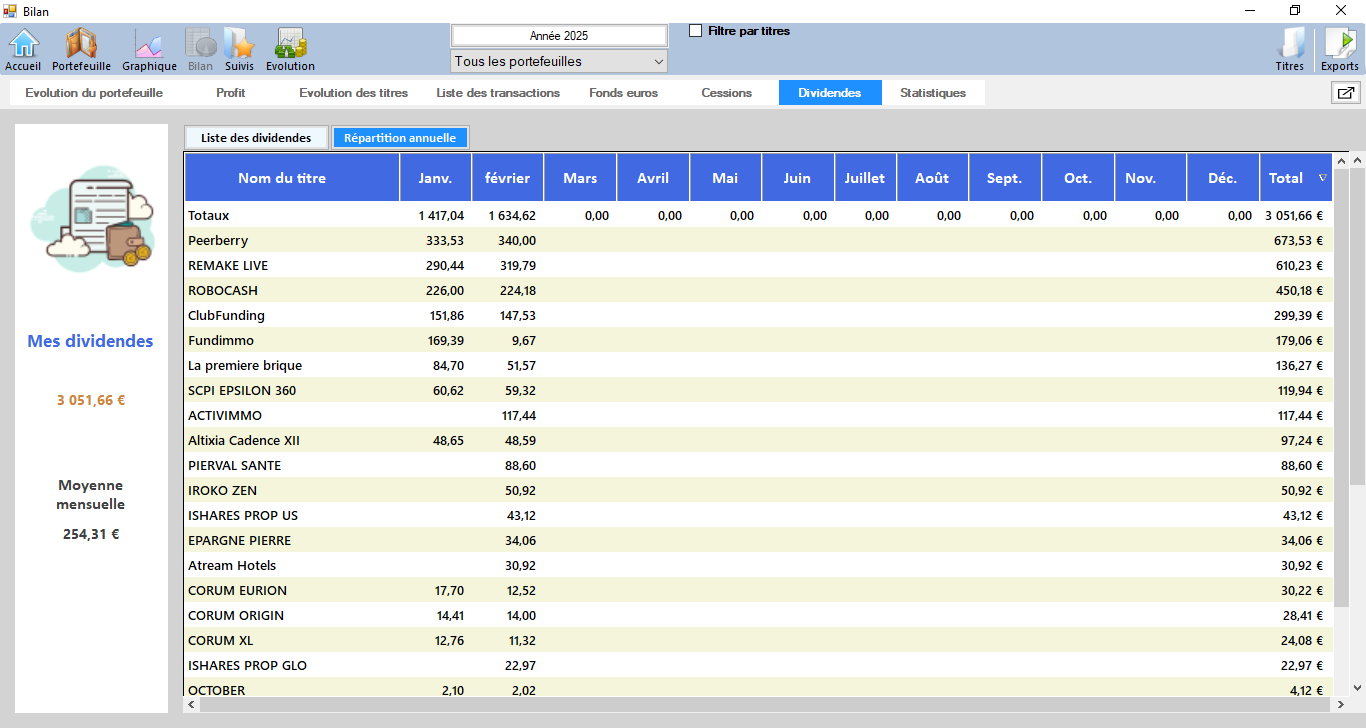Click the Avril column header
The image size is (1366, 728).
(653, 178)
